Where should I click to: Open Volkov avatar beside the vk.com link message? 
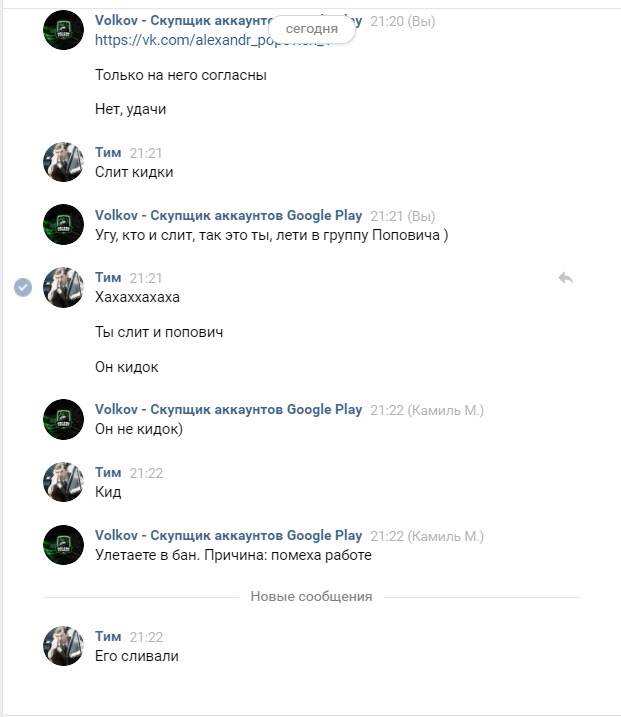[x=63, y=30]
